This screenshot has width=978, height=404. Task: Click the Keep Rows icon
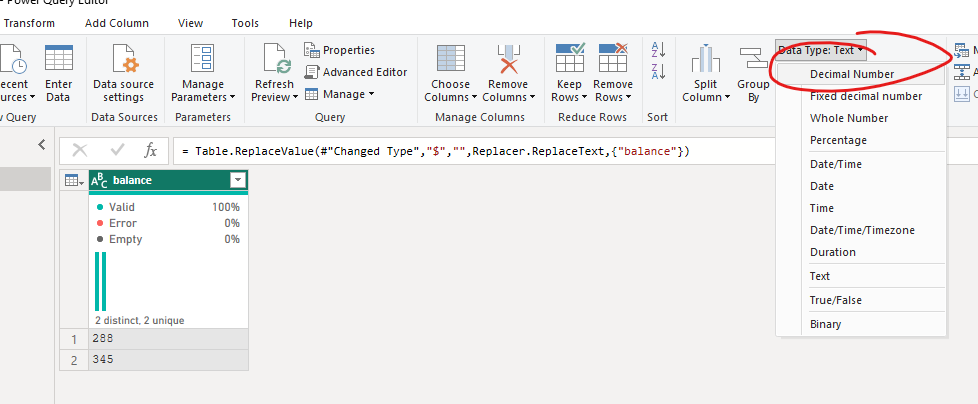pyautogui.click(x=570, y=58)
